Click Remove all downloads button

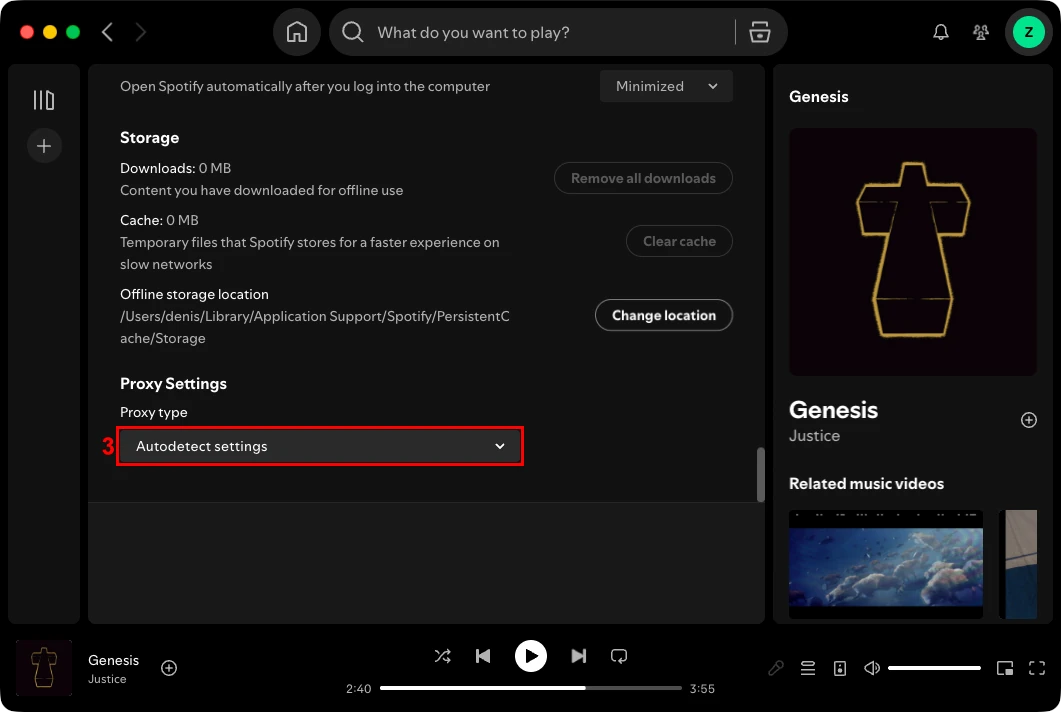point(643,178)
